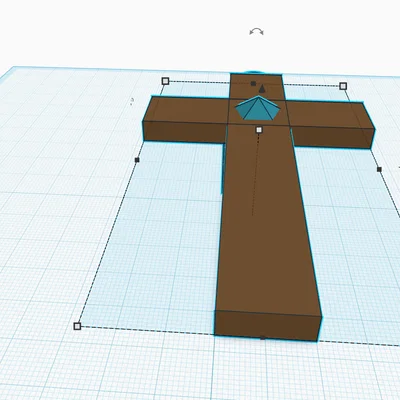The width and height of the screenshot is (400, 400).
Task: Select the front side face of the left arm
Action: coord(185,132)
